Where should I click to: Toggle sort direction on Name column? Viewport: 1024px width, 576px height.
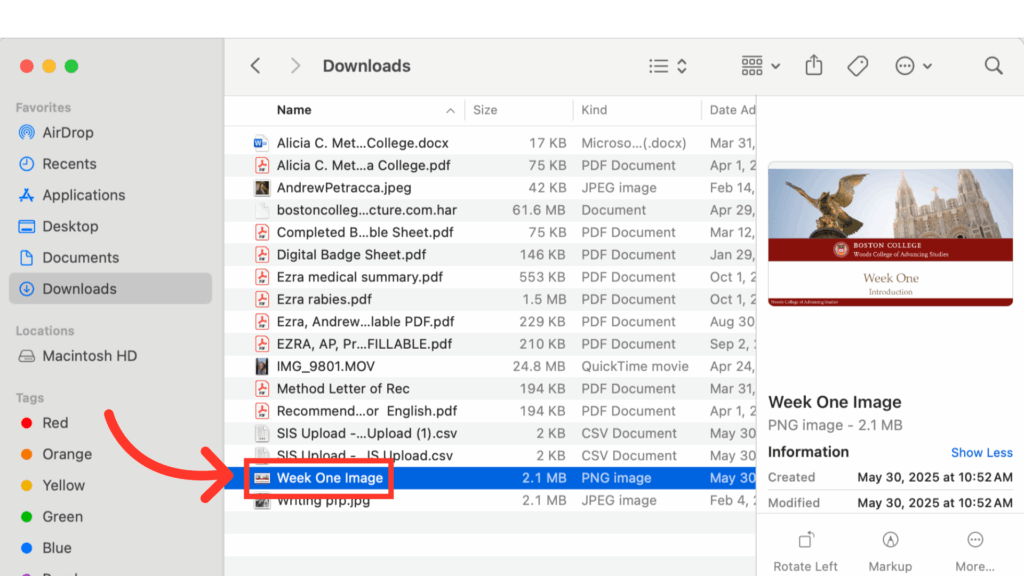(x=449, y=110)
